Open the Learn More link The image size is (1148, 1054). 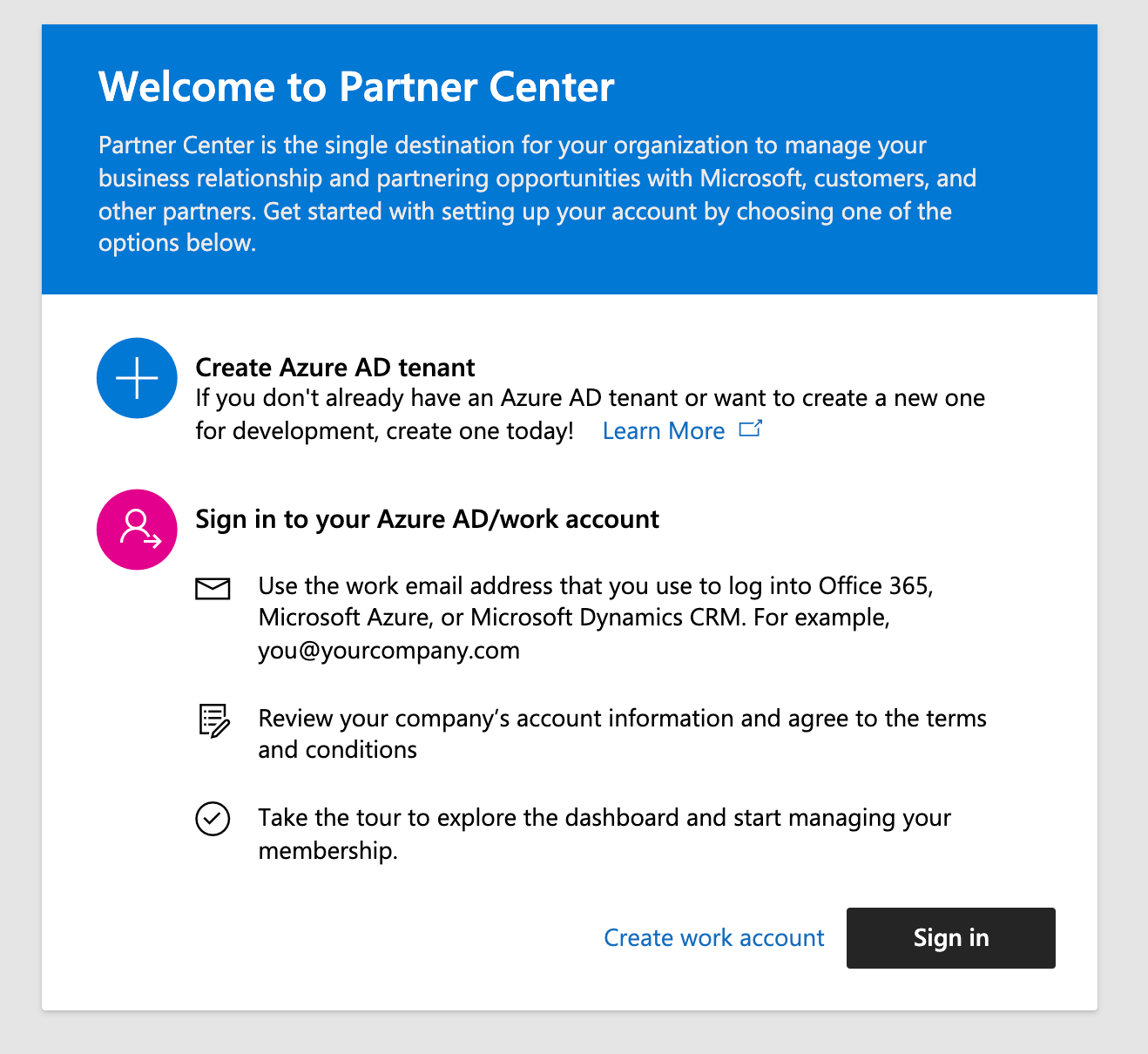click(x=663, y=431)
